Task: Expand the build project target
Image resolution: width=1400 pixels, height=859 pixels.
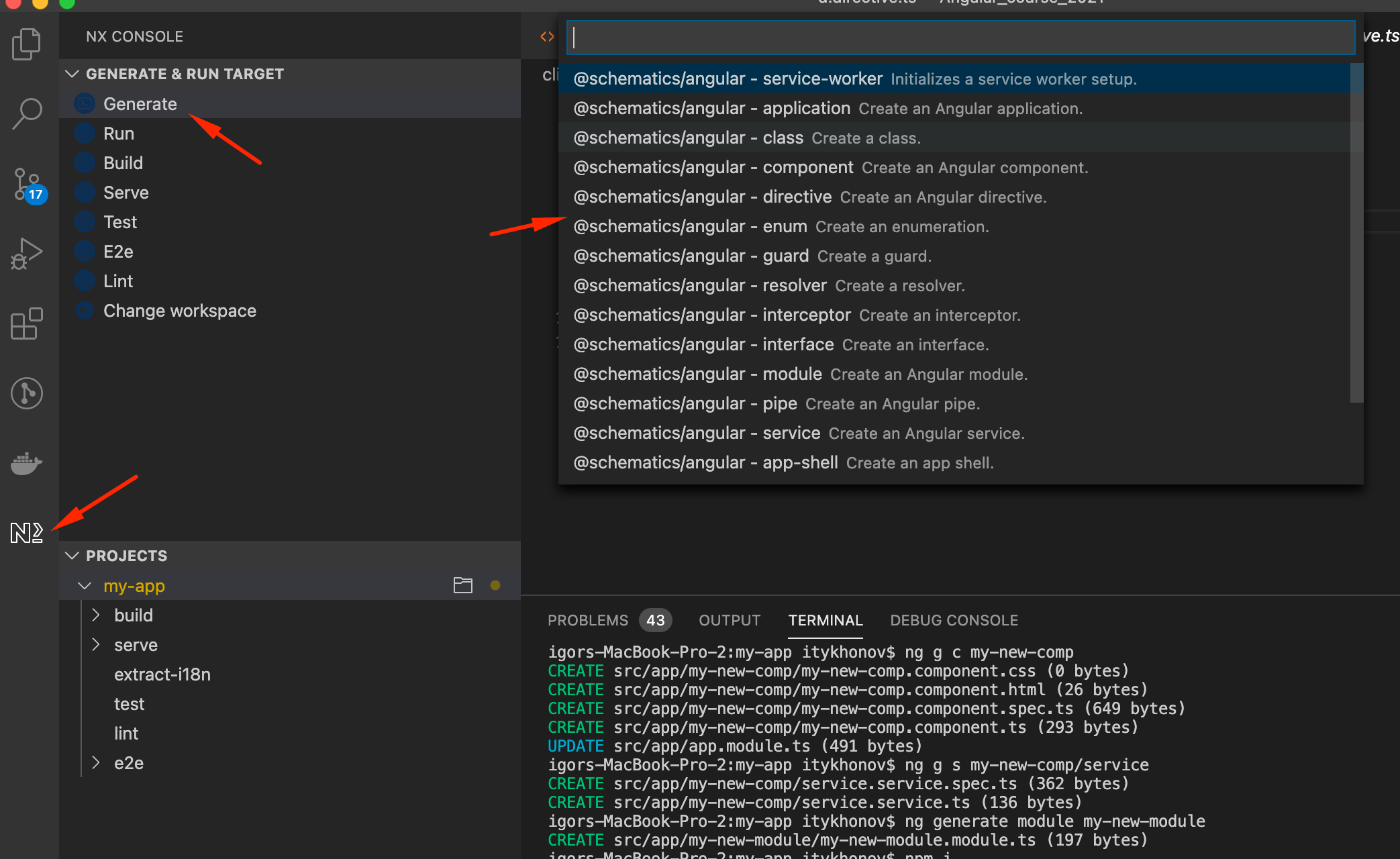Action: (96, 615)
